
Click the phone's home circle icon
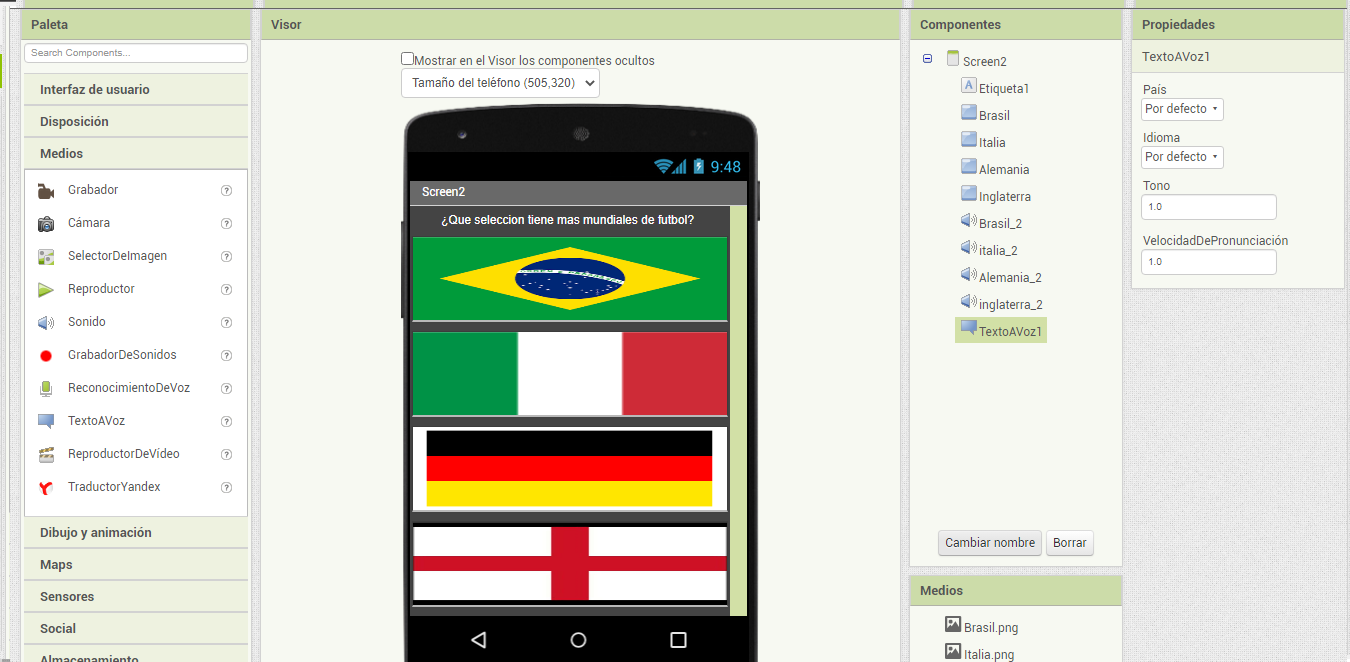click(578, 640)
